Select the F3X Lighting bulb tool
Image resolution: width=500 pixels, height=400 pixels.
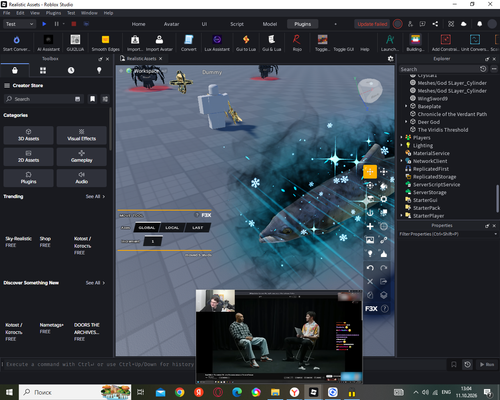[x=370, y=254]
